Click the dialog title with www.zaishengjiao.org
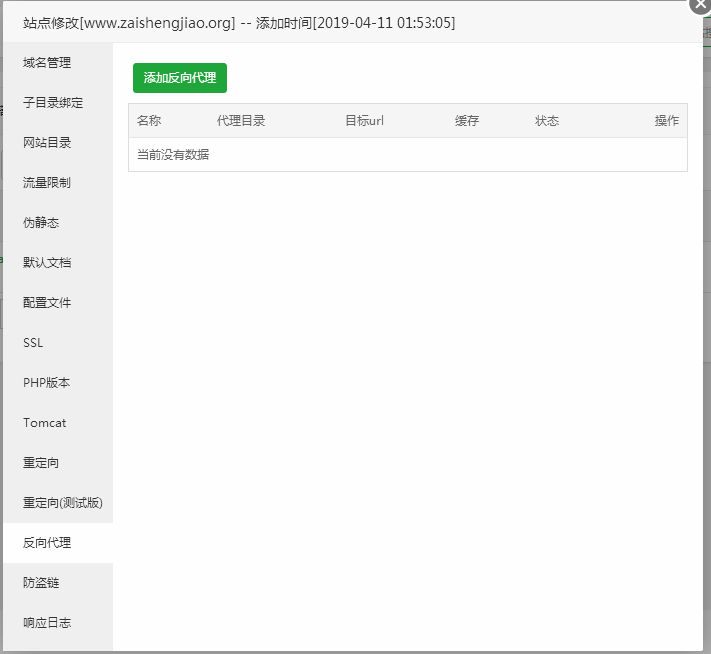The width and height of the screenshot is (711, 654). click(x=239, y=23)
